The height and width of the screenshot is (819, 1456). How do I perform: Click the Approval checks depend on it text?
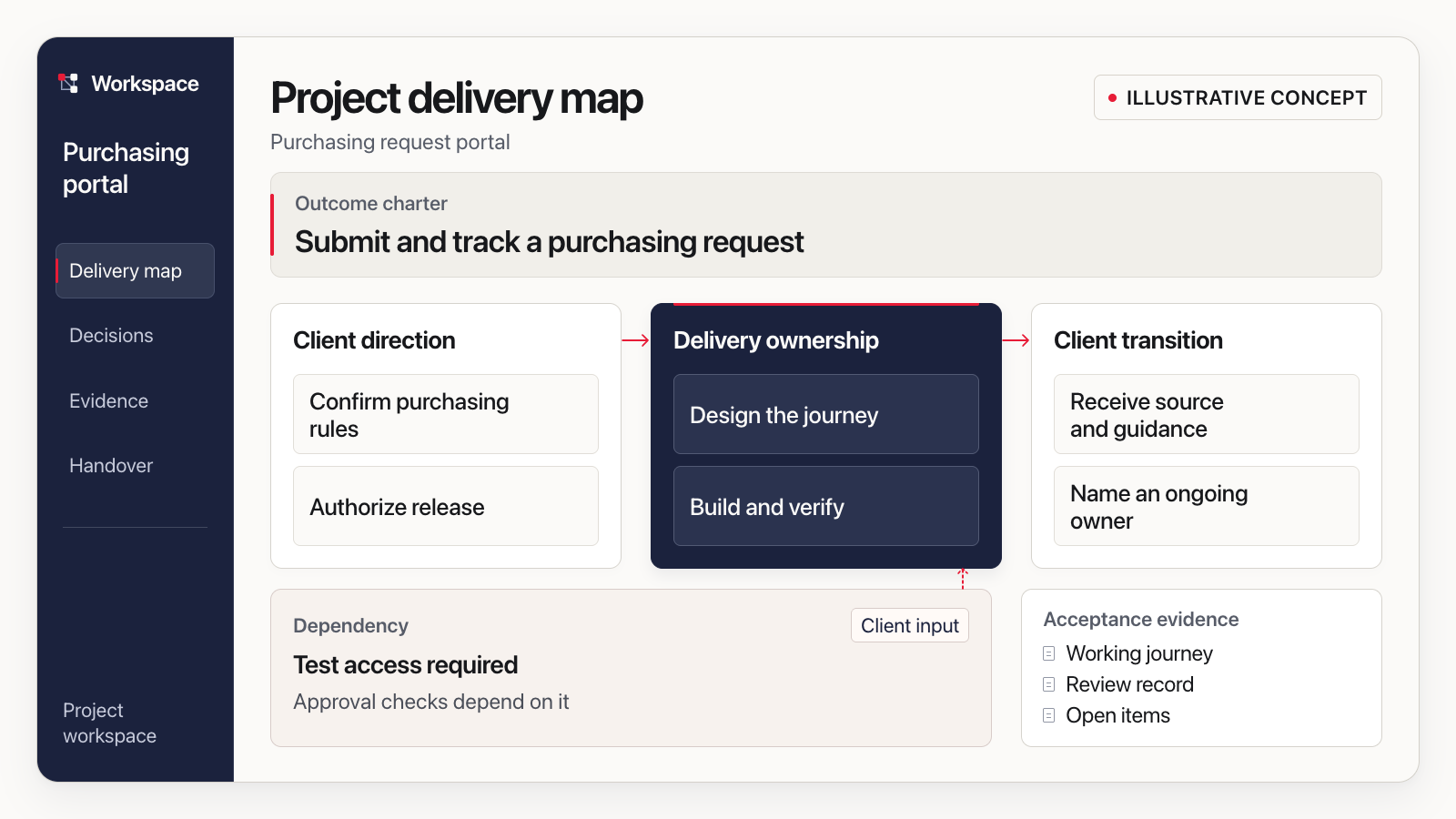click(x=430, y=702)
